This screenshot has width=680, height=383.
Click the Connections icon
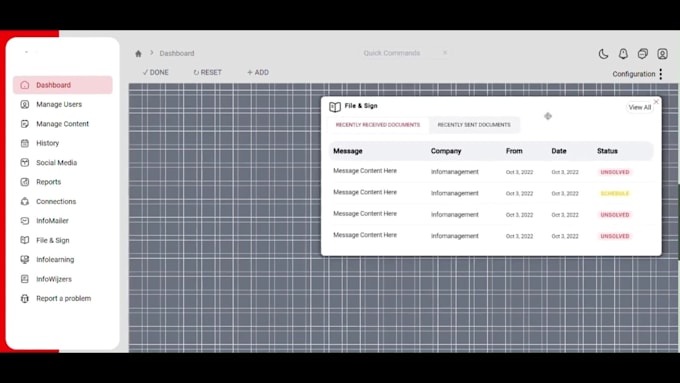tap(25, 201)
